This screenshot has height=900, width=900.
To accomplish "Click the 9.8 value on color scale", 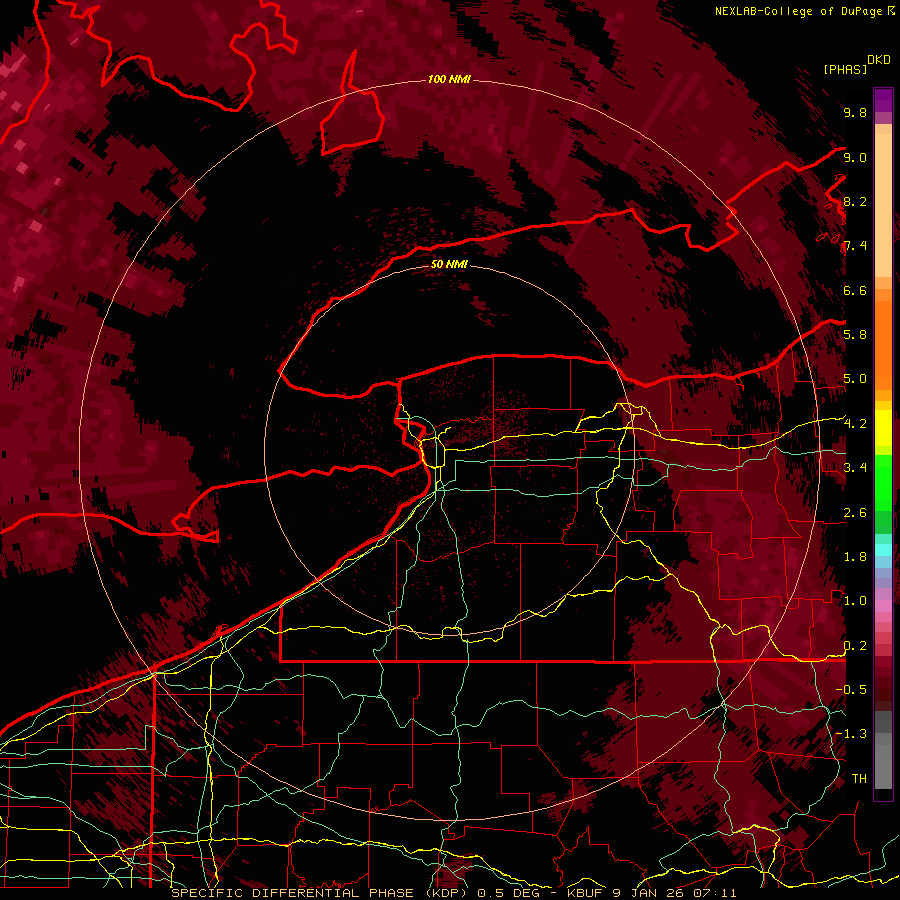I will pos(855,112).
